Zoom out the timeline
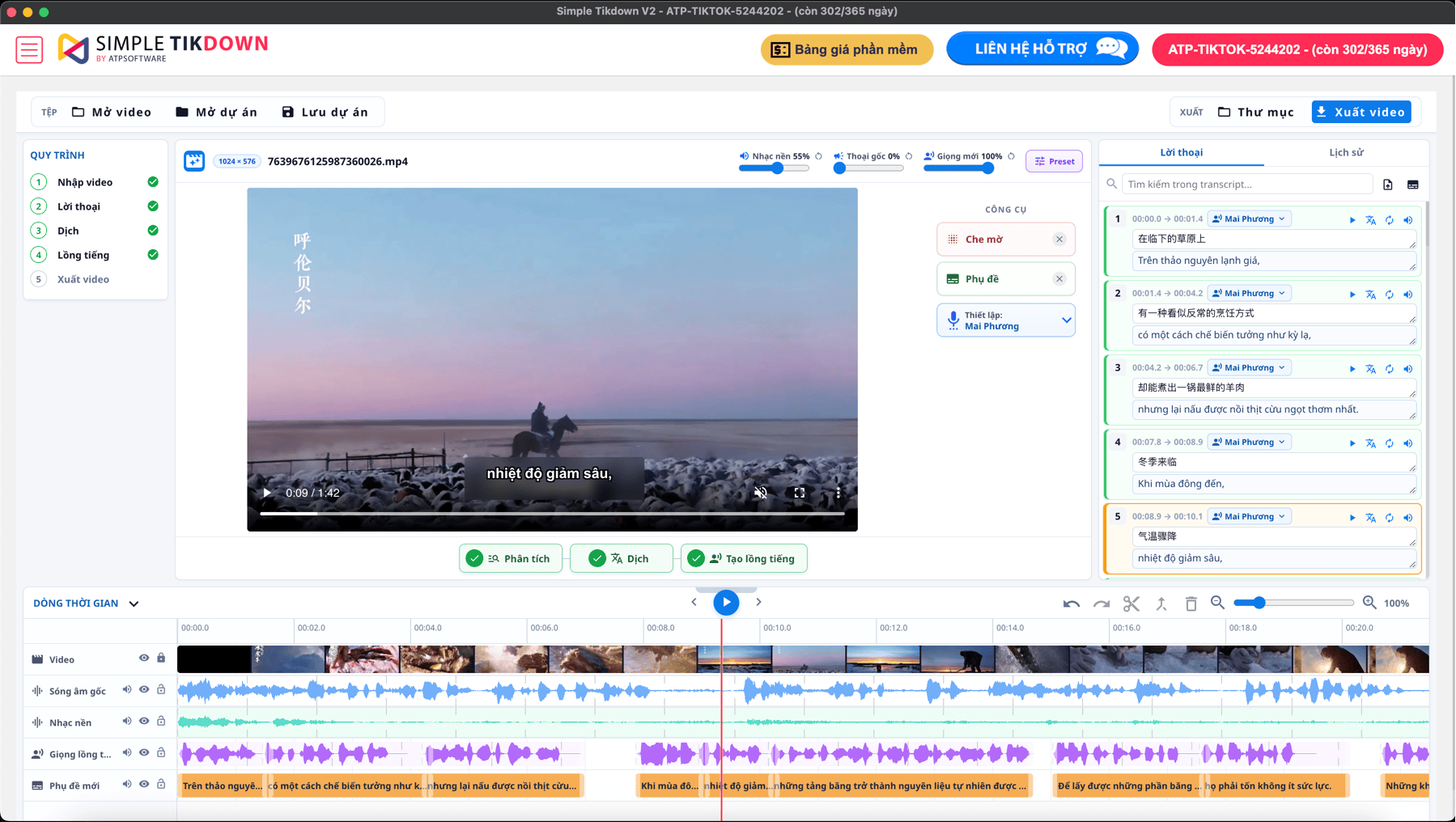Screen dimensions: 1456x822 [1218, 603]
